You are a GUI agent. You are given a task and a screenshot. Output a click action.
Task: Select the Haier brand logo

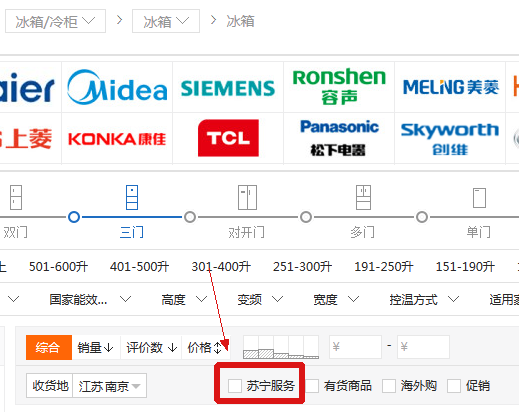tap(27, 89)
